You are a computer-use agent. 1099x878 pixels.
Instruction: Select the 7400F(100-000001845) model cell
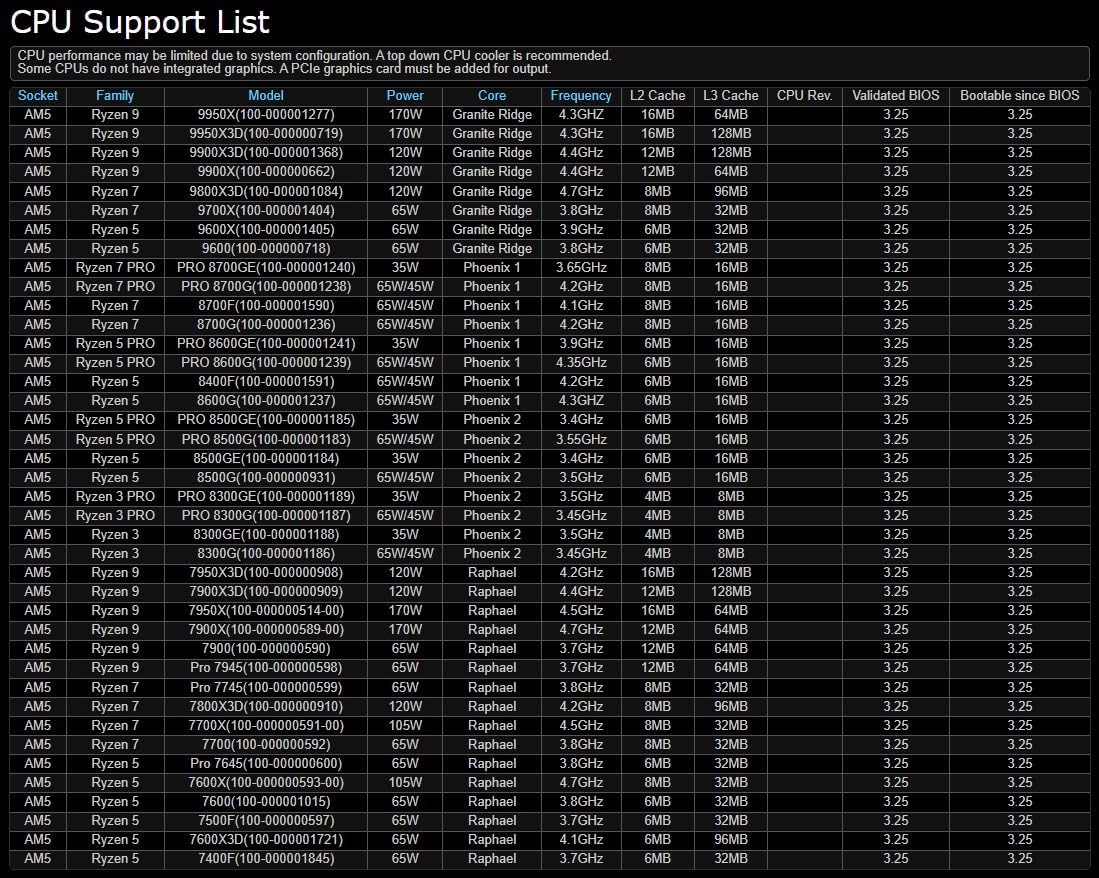[265, 859]
